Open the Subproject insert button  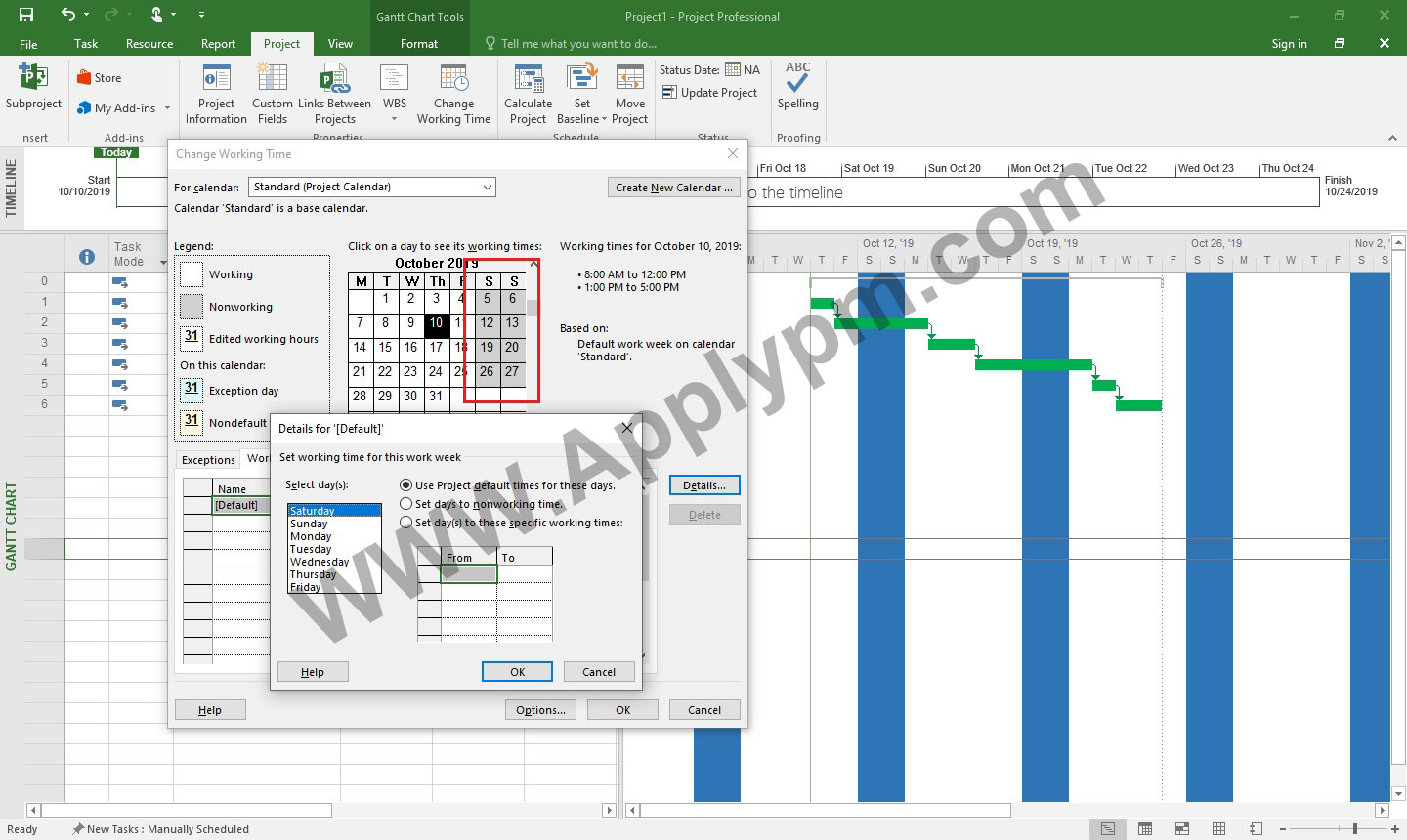click(x=33, y=88)
